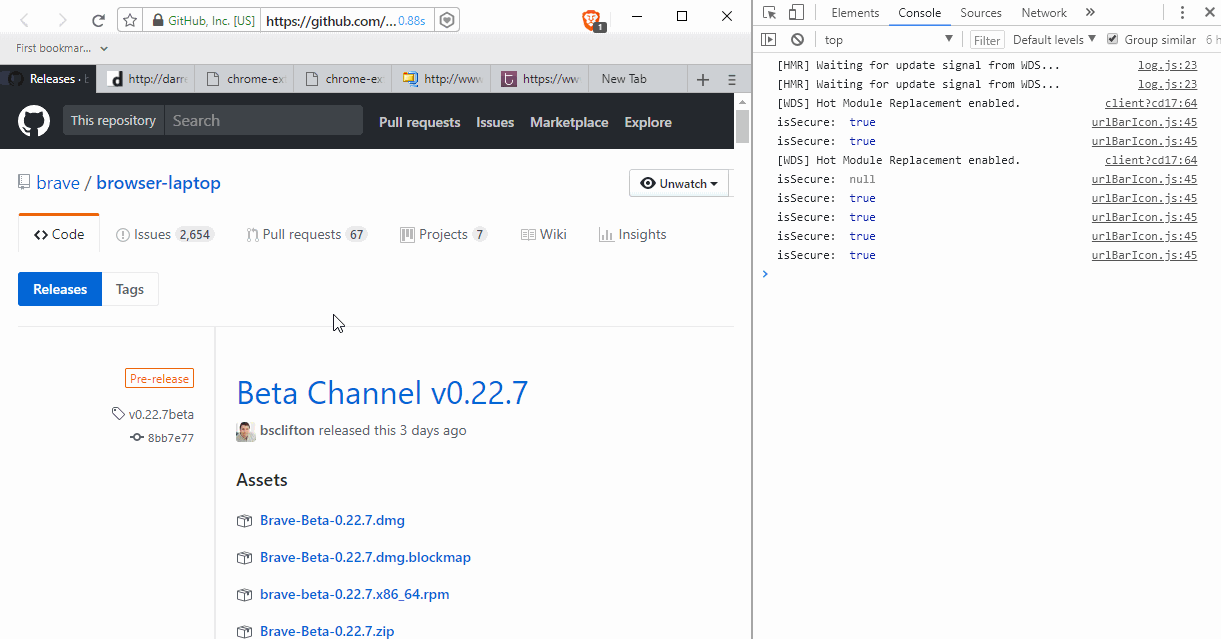This screenshot has width=1221, height=639.
Task: Click the browser forward arrow
Action: [x=62, y=20]
